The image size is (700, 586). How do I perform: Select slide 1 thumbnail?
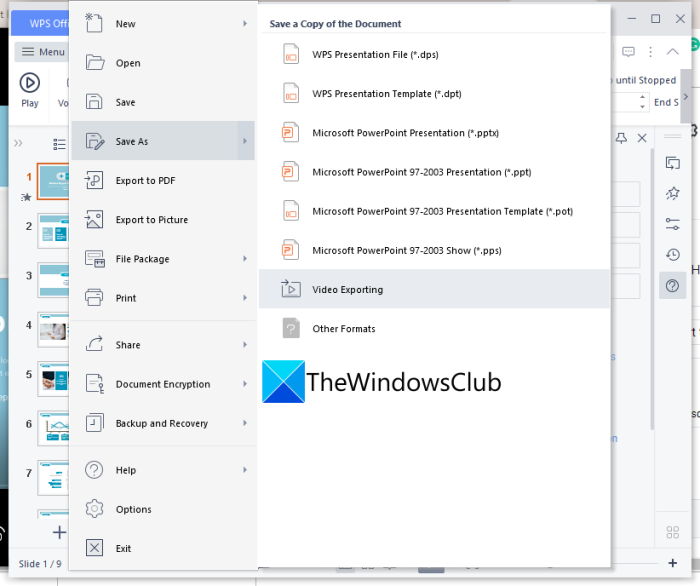(x=53, y=181)
